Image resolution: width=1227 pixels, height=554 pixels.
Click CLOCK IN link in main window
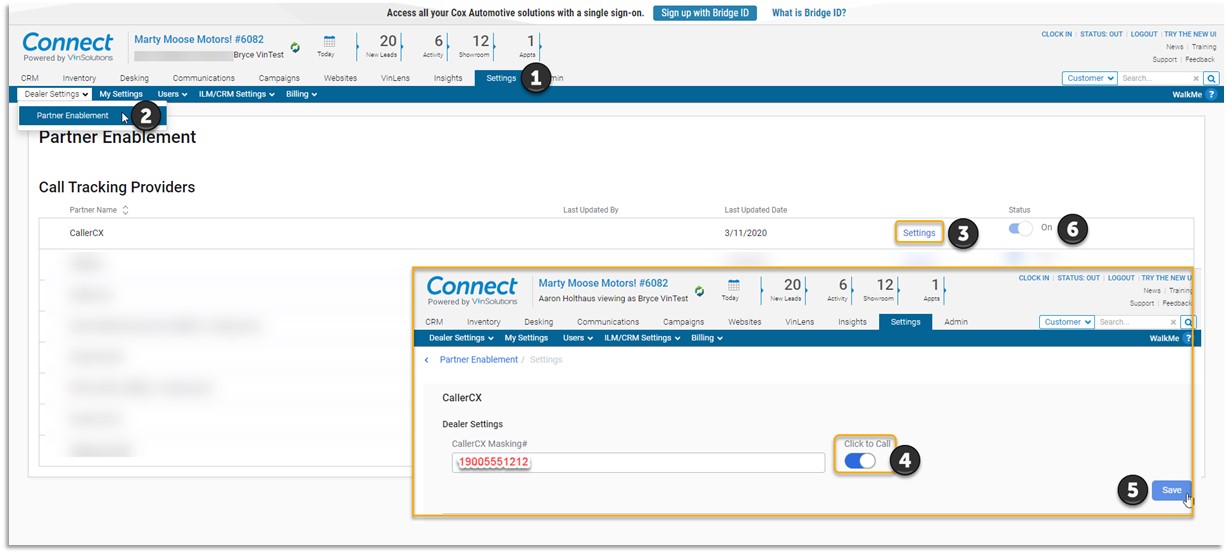coord(1056,34)
